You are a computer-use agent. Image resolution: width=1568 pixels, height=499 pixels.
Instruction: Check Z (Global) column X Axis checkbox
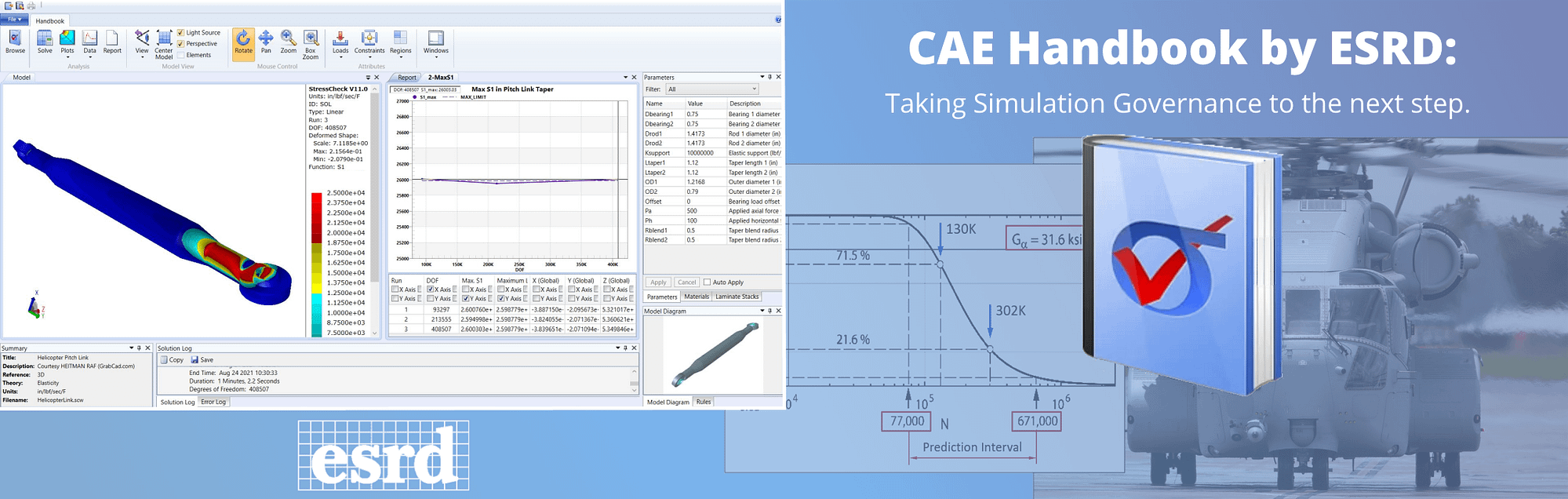click(607, 290)
